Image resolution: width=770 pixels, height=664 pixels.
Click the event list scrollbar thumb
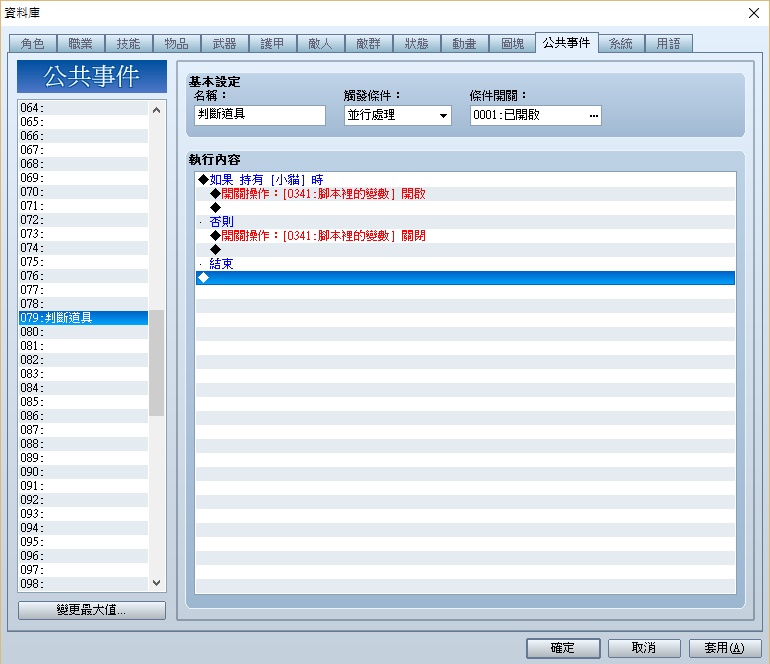[x=157, y=363]
